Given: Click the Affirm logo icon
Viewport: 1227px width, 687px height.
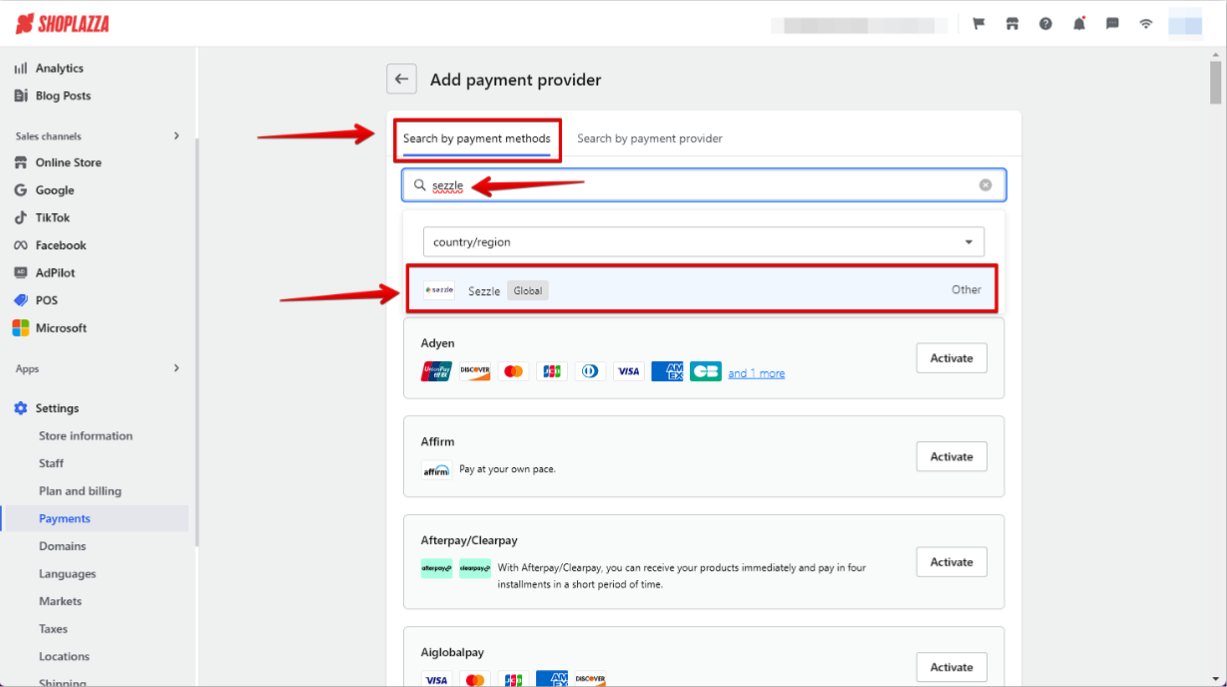Looking at the screenshot, I should (436, 470).
